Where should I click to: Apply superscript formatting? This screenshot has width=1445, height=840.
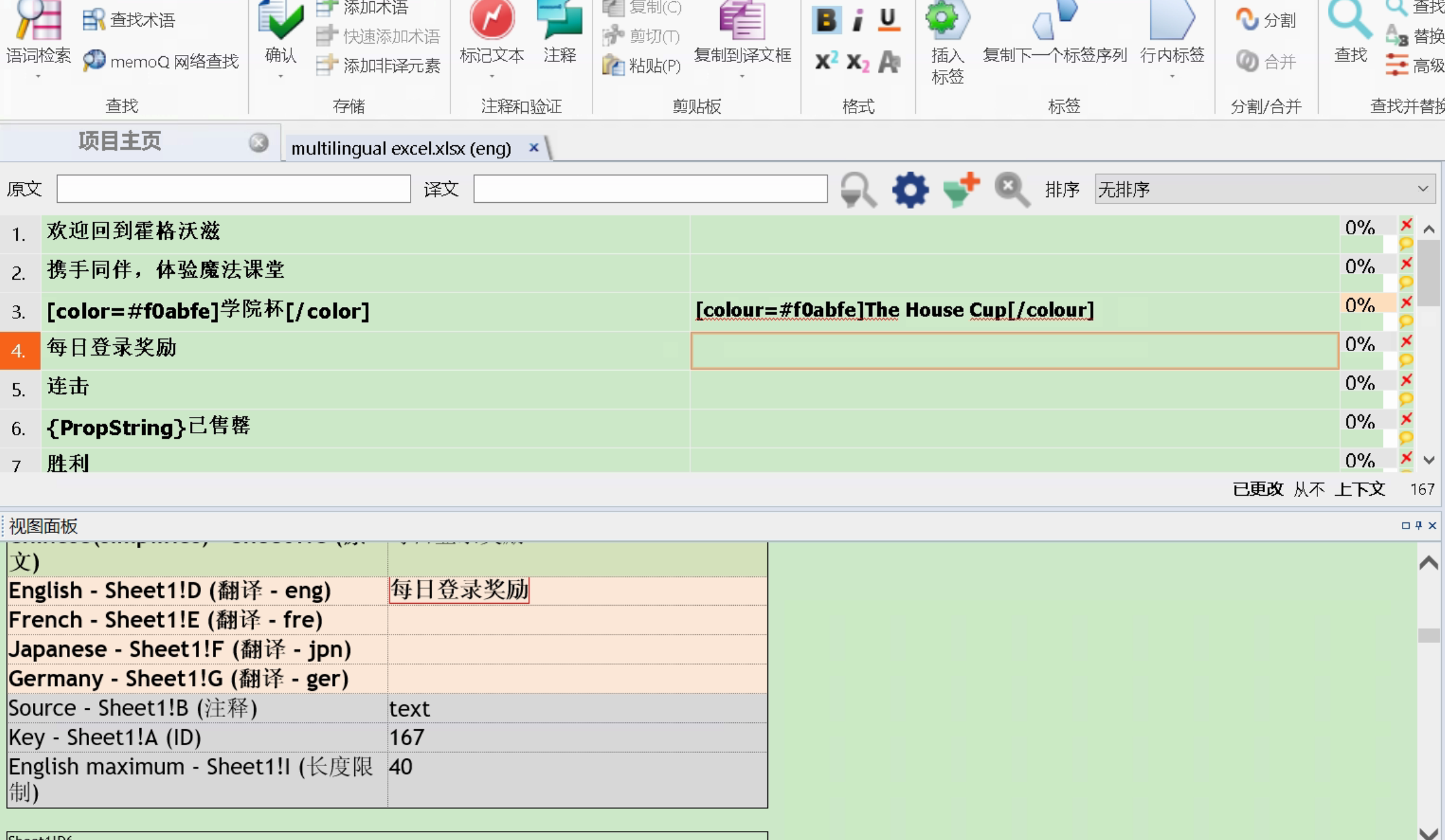826,61
